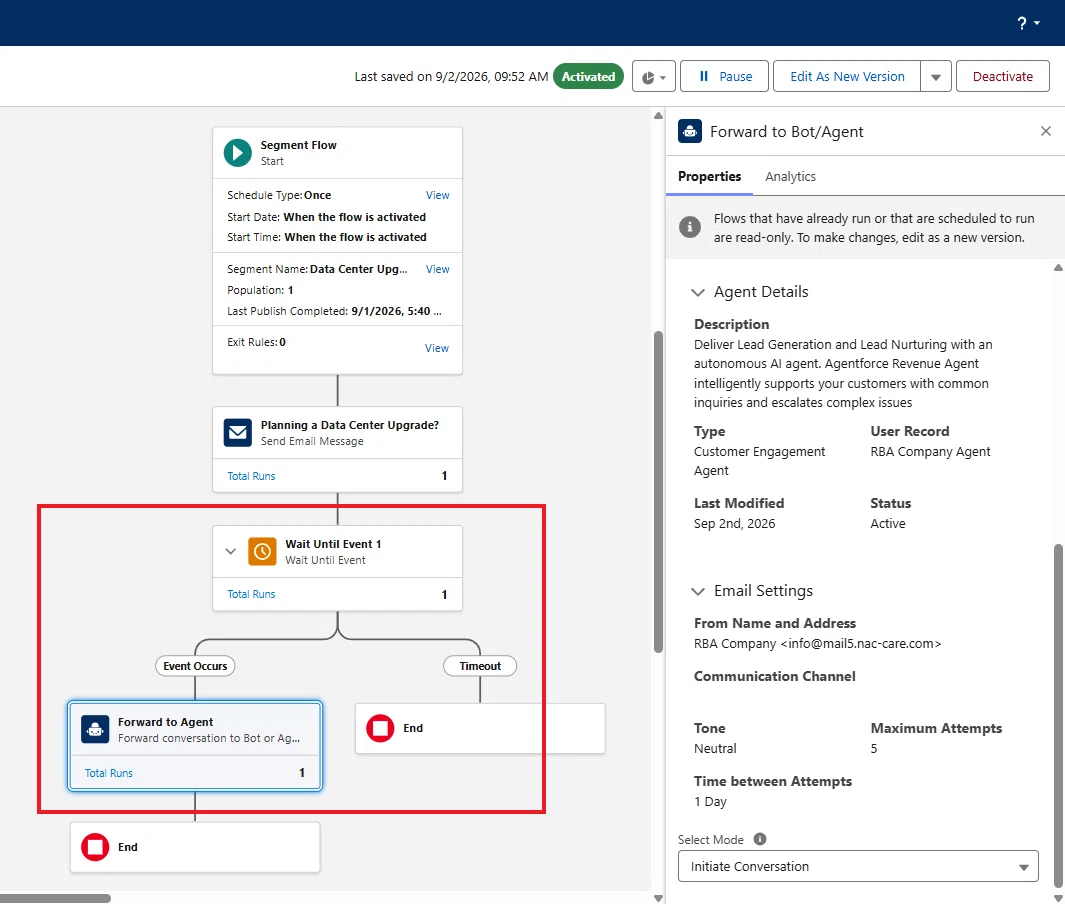Click the Deactivate button
This screenshot has height=904, width=1065.
tap(1003, 77)
